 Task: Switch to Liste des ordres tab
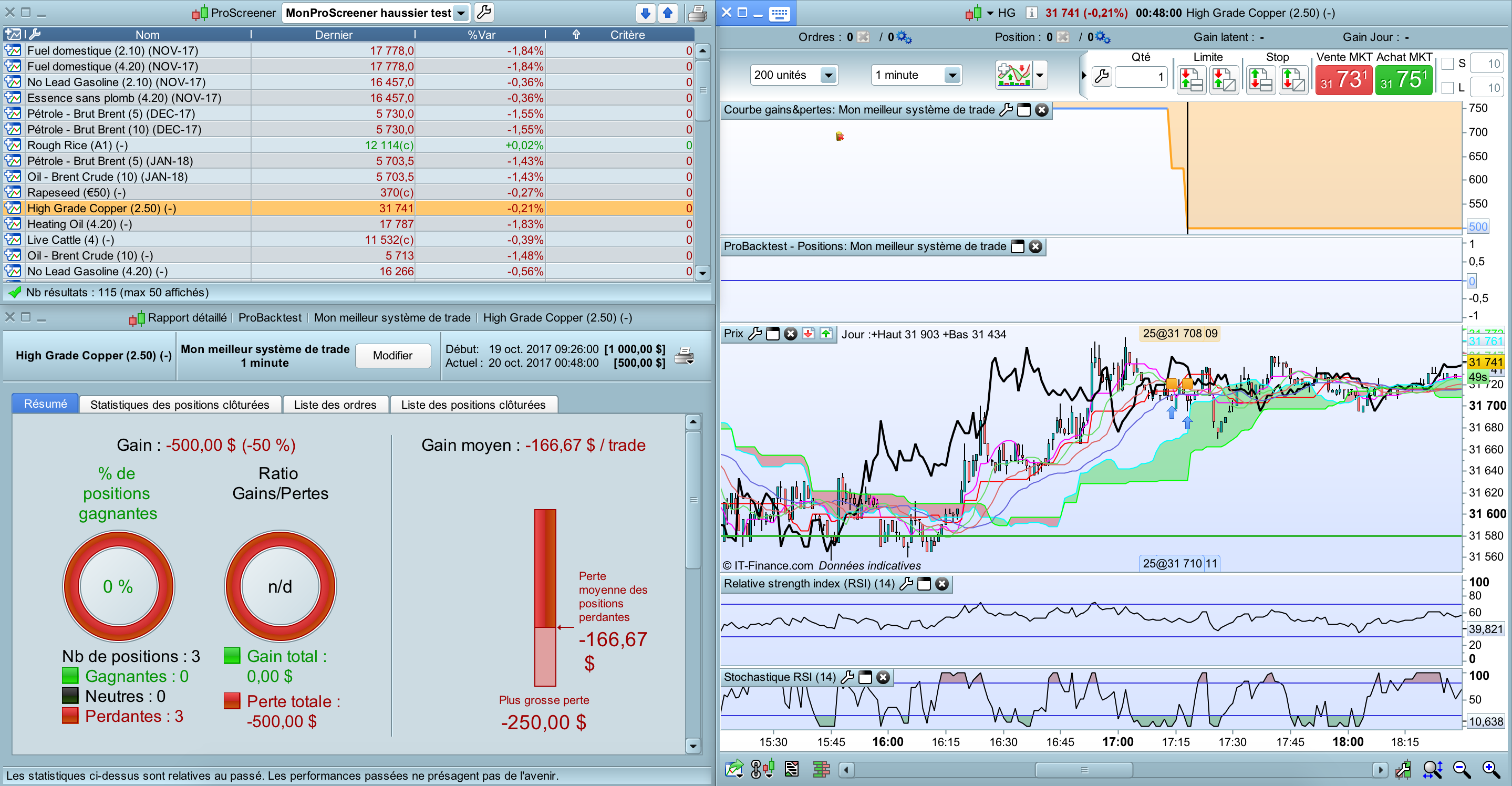pyautogui.click(x=335, y=405)
